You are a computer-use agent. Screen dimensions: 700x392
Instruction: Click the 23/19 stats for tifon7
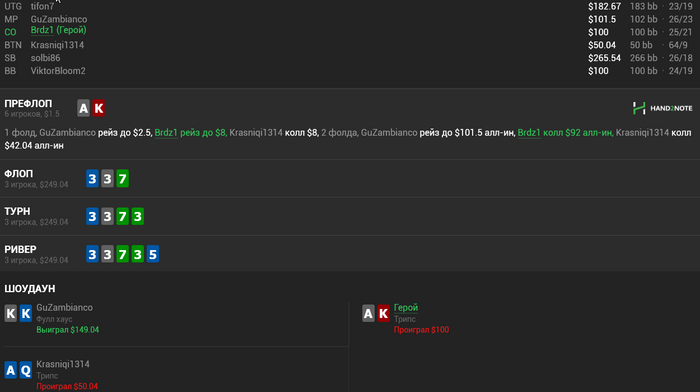pyautogui.click(x=680, y=6)
